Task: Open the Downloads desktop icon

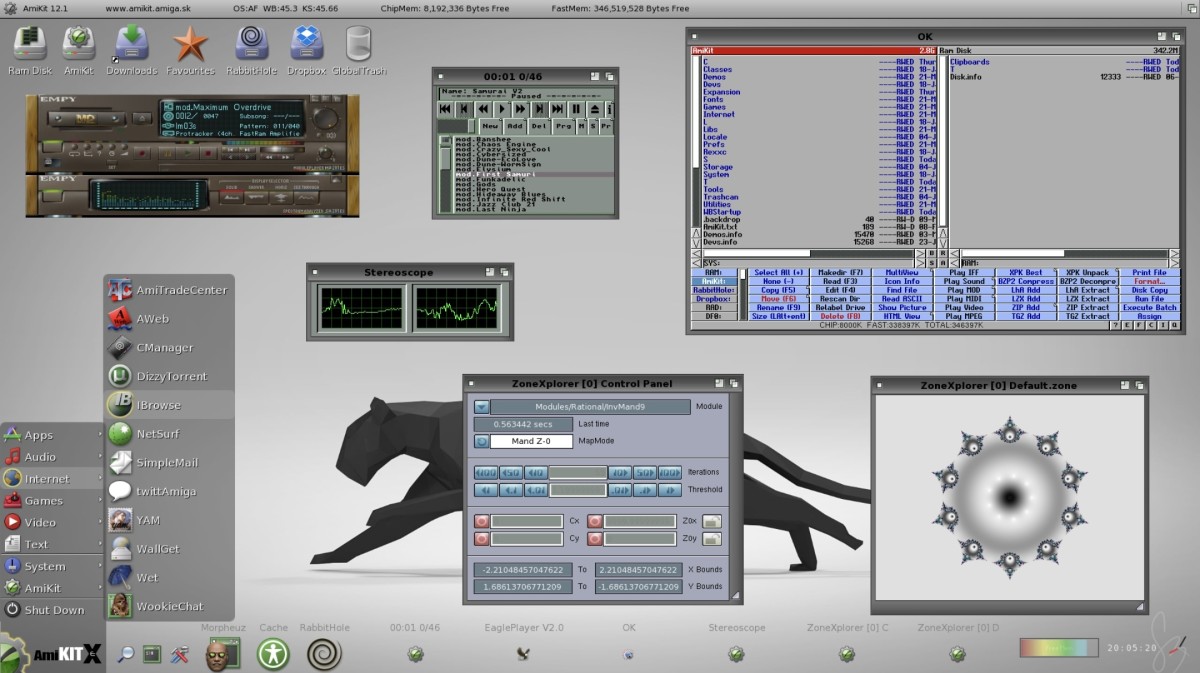Action: tap(131, 47)
